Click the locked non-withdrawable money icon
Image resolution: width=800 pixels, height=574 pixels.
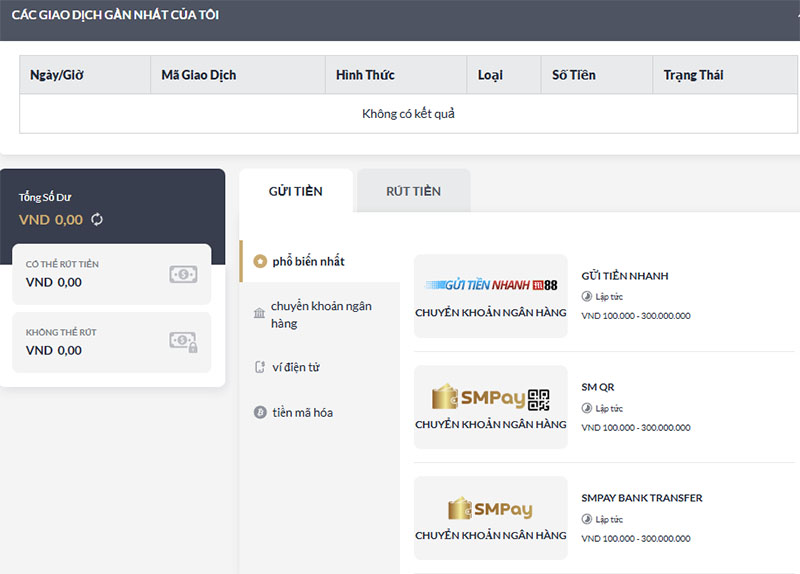tap(183, 342)
